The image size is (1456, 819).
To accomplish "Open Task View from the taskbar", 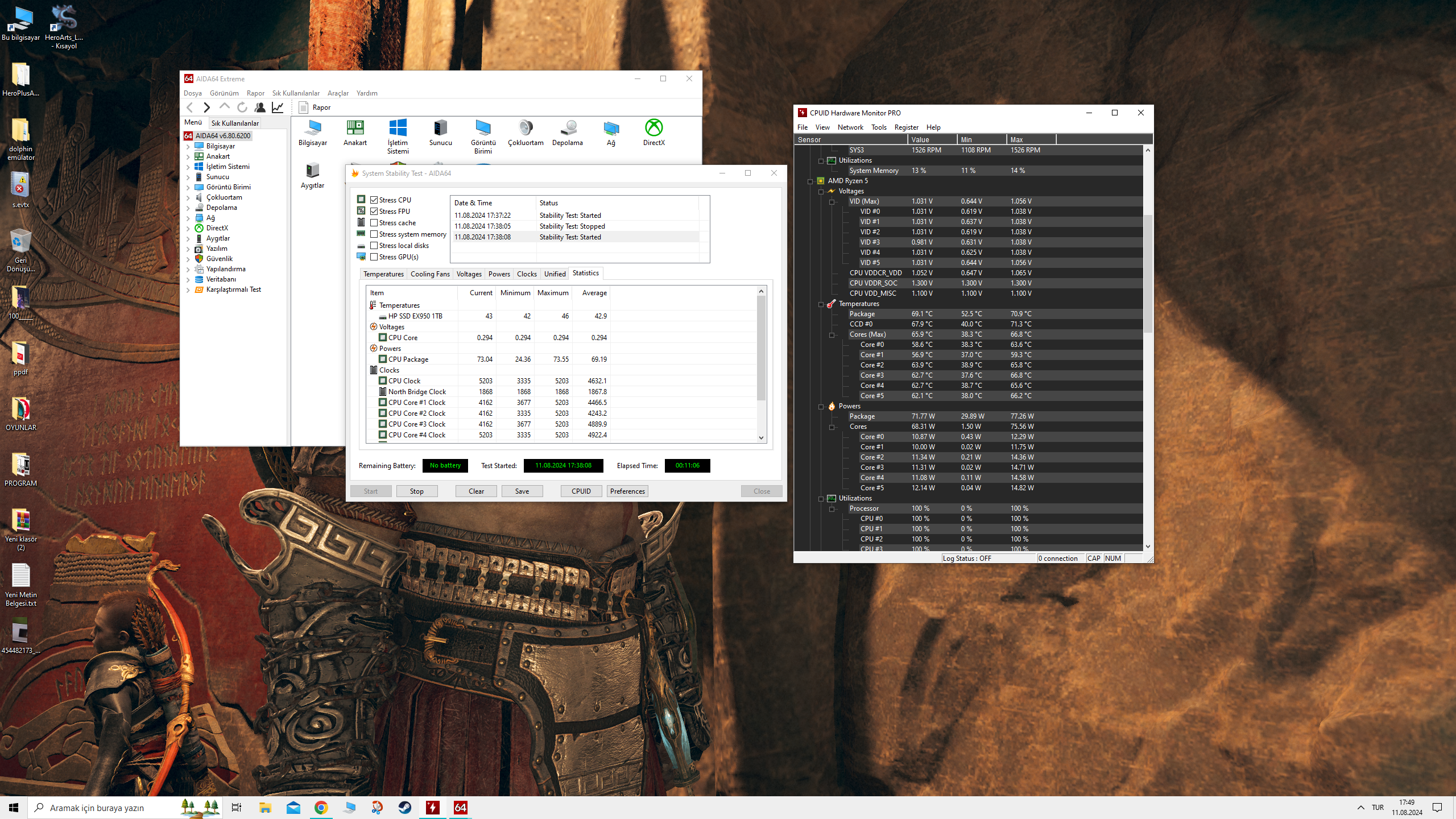I will (x=237, y=808).
